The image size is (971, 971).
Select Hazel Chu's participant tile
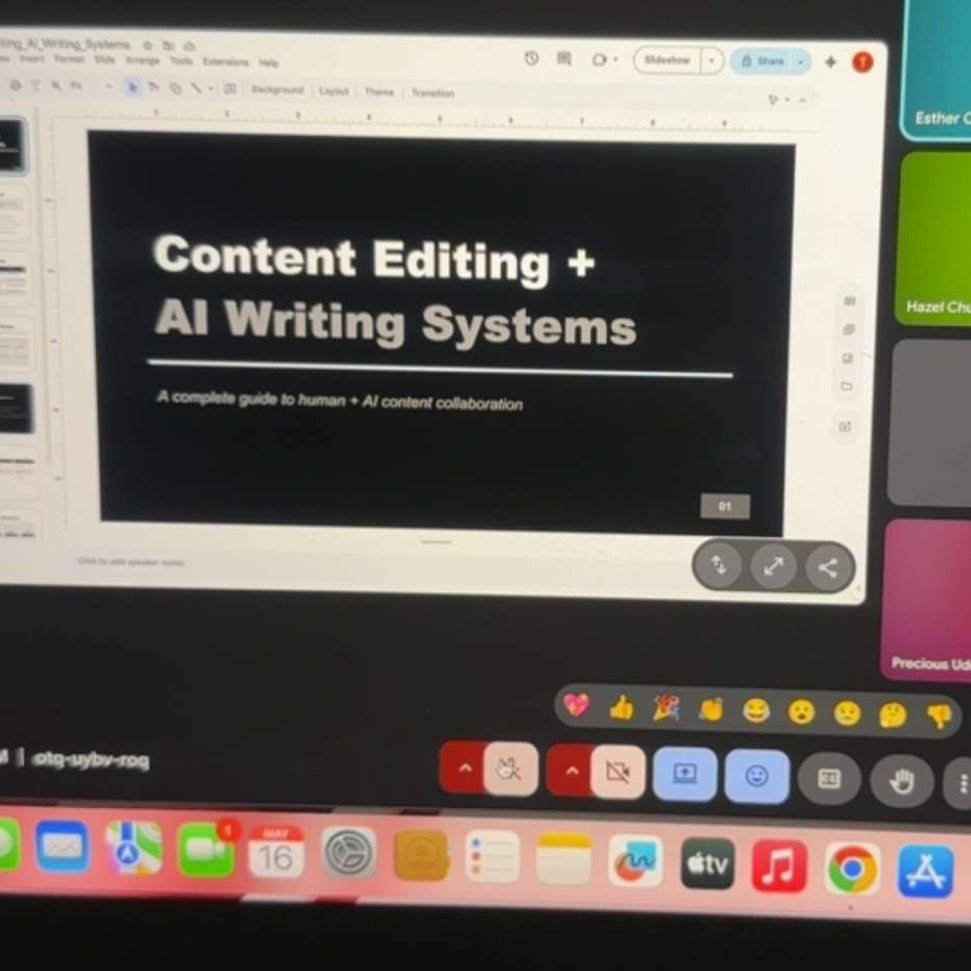pyautogui.click(x=934, y=238)
